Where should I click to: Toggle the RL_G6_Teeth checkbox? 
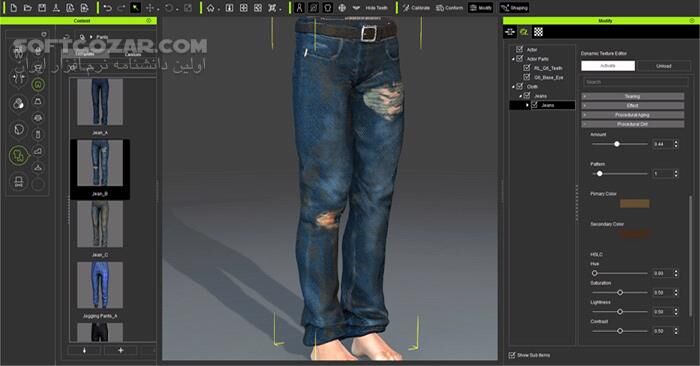point(527,68)
